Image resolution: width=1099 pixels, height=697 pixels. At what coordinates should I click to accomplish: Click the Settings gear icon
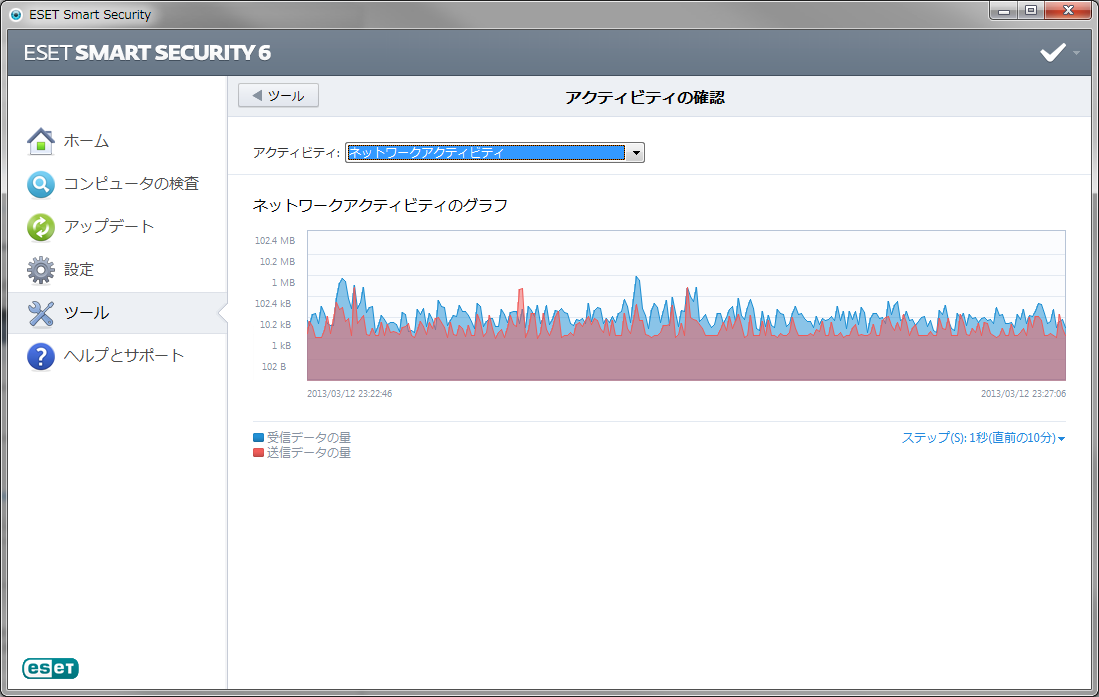point(41,270)
